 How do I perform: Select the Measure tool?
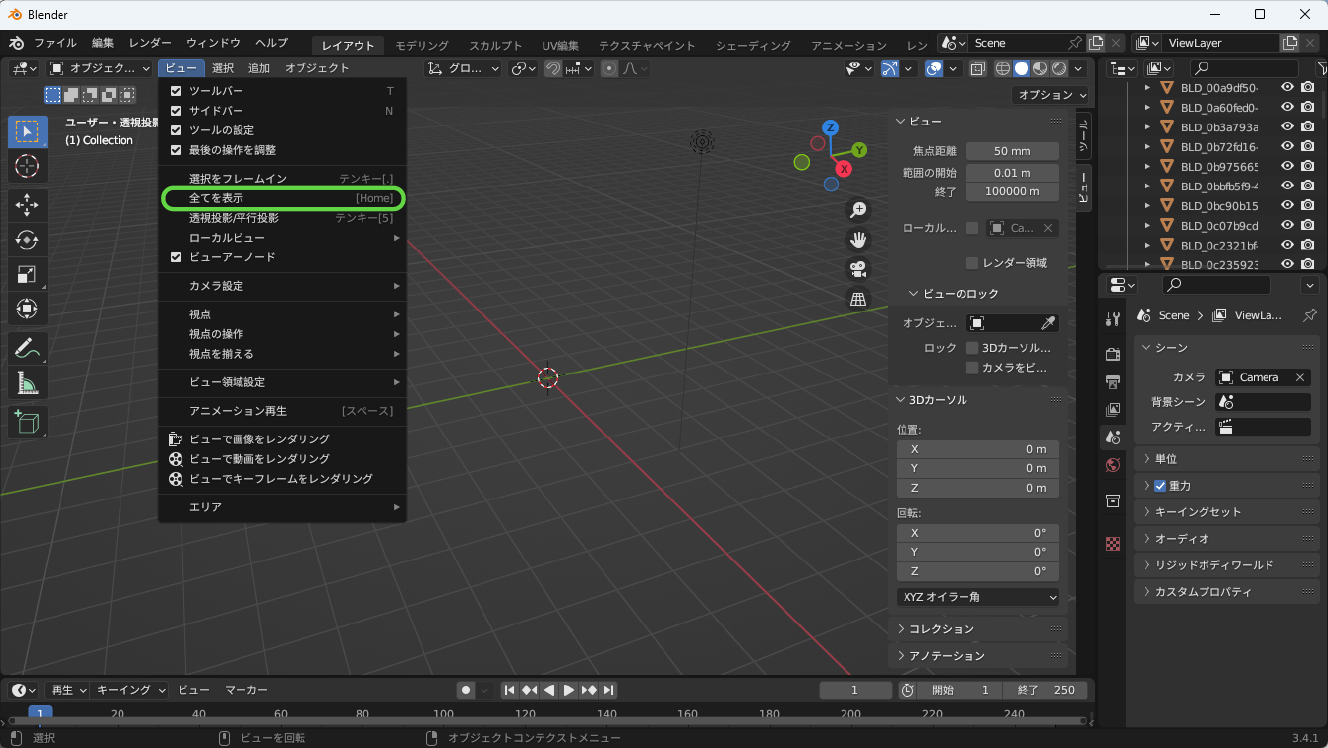click(x=27, y=383)
